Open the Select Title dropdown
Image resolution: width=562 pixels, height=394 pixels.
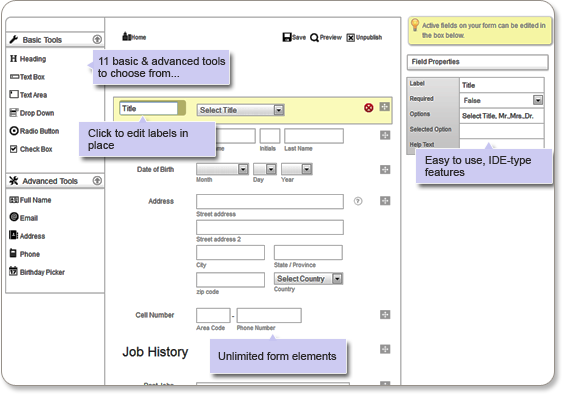(240, 110)
